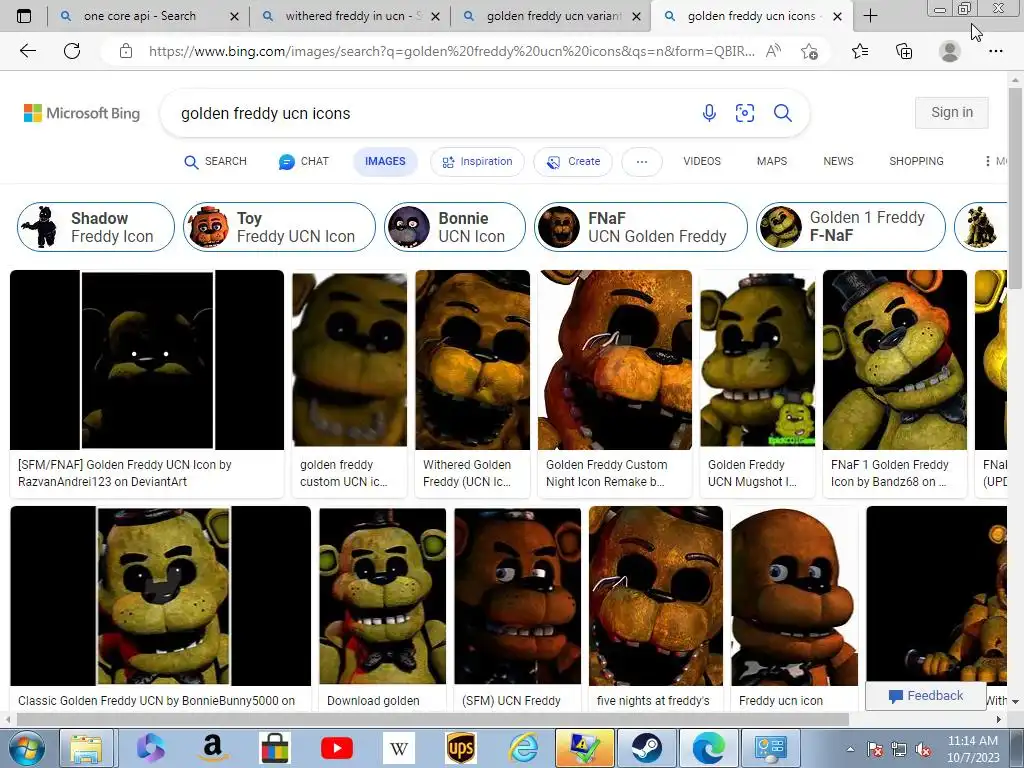Close 'golden freddy ucn icons' tab
Viewport: 1024px width, 768px height.
pos(837,16)
